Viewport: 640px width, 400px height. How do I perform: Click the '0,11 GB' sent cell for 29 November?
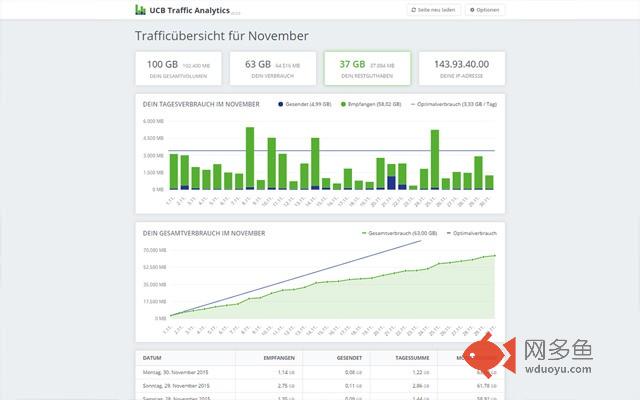coord(353,386)
